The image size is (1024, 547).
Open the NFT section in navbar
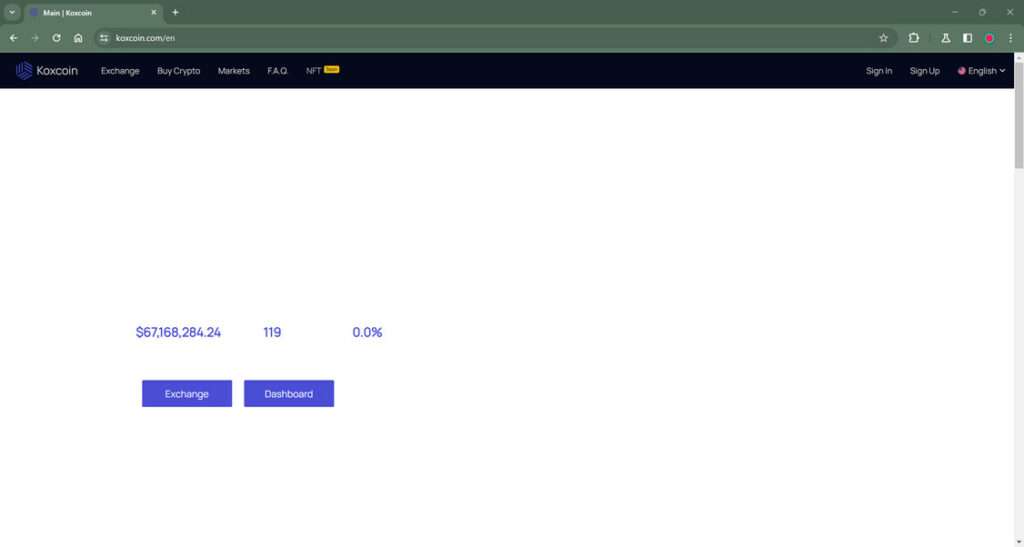322,70
